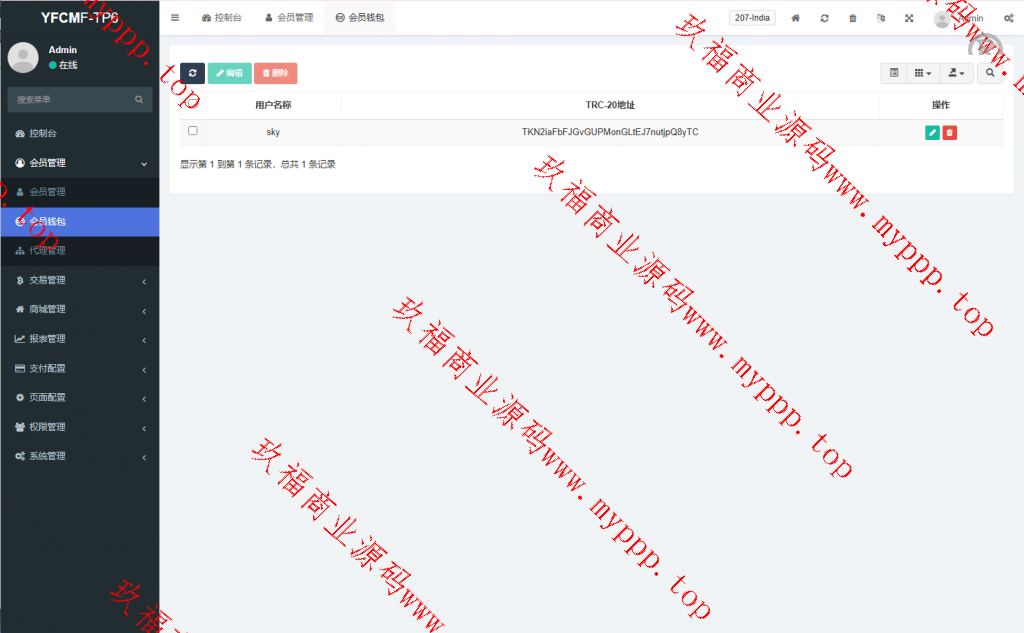Toggle fullscreen mode icon
The height and width of the screenshot is (633, 1024).
(909, 18)
